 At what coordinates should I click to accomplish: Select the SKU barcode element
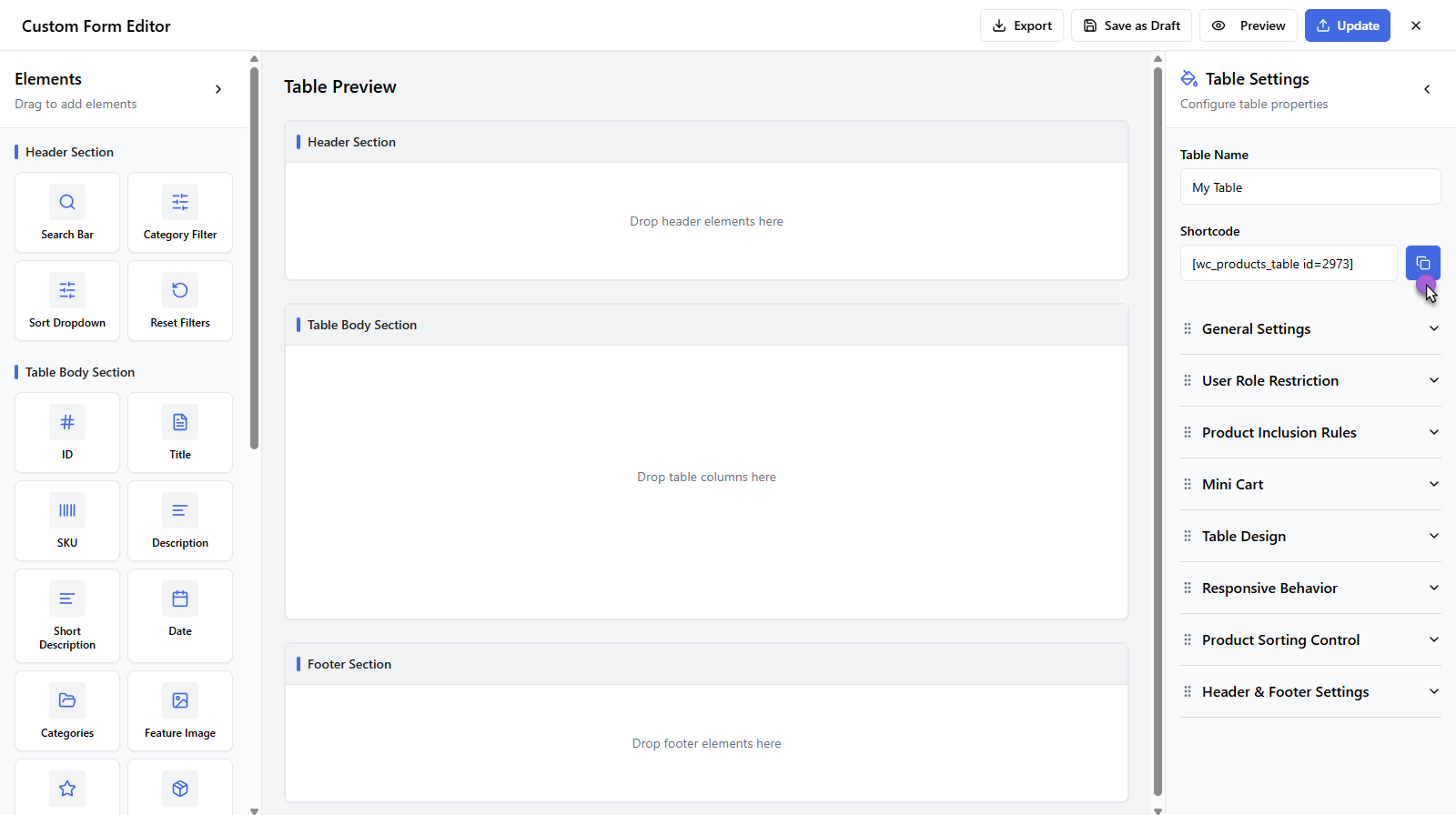point(67,521)
